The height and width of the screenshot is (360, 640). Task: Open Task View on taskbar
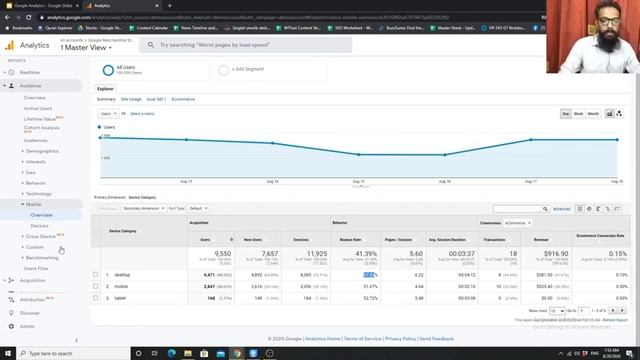155,353
